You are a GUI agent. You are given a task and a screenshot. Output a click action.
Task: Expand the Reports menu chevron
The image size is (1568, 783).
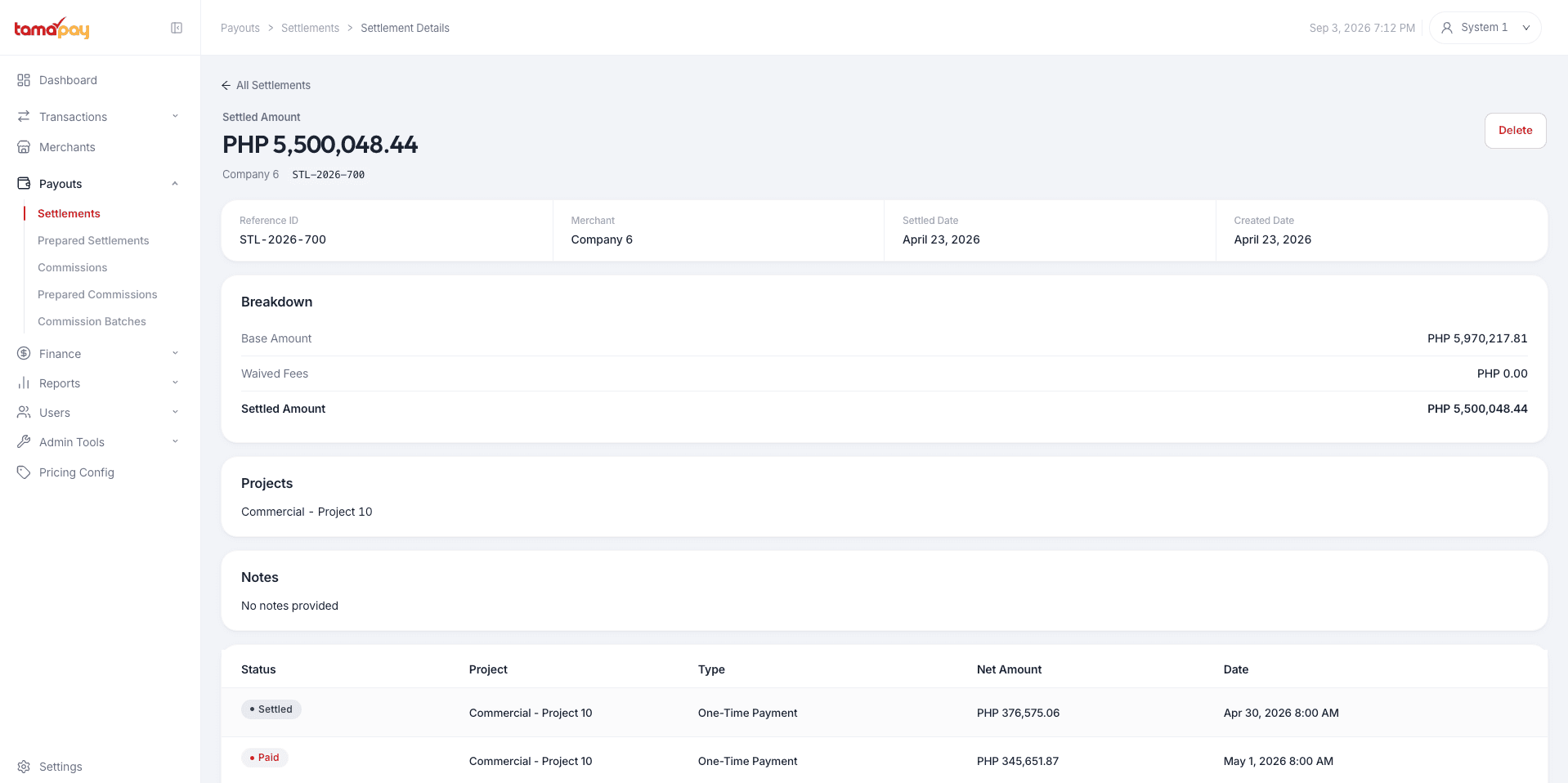pos(175,383)
